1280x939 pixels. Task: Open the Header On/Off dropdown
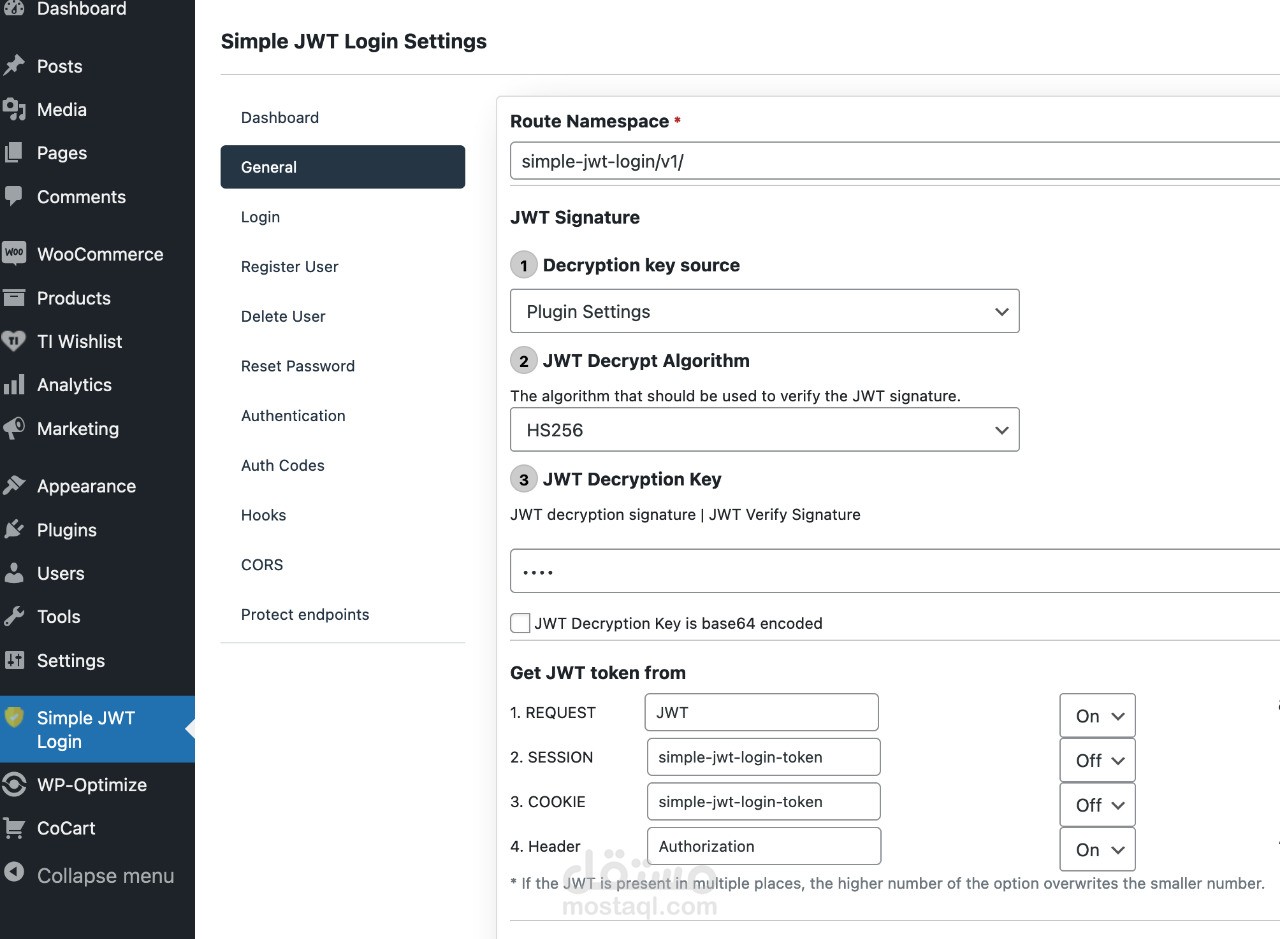click(x=1097, y=849)
